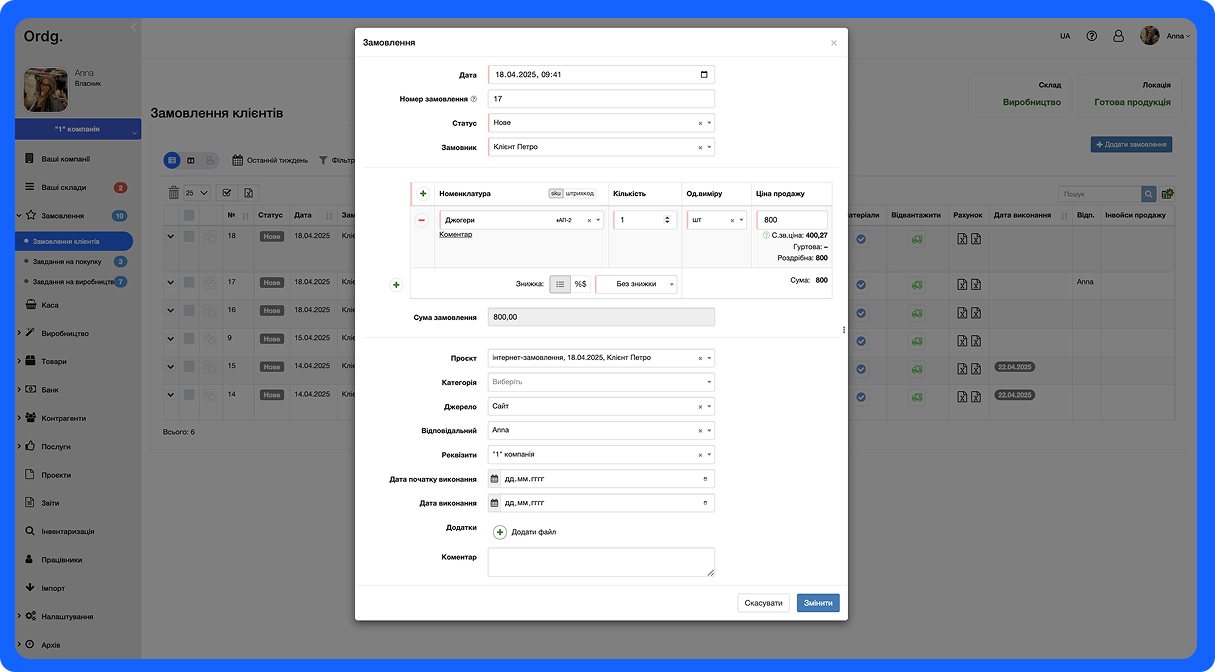Image resolution: width=1215 pixels, height=672 pixels.
Task: Click the Коментар link under Джогери
Action: [455, 235]
